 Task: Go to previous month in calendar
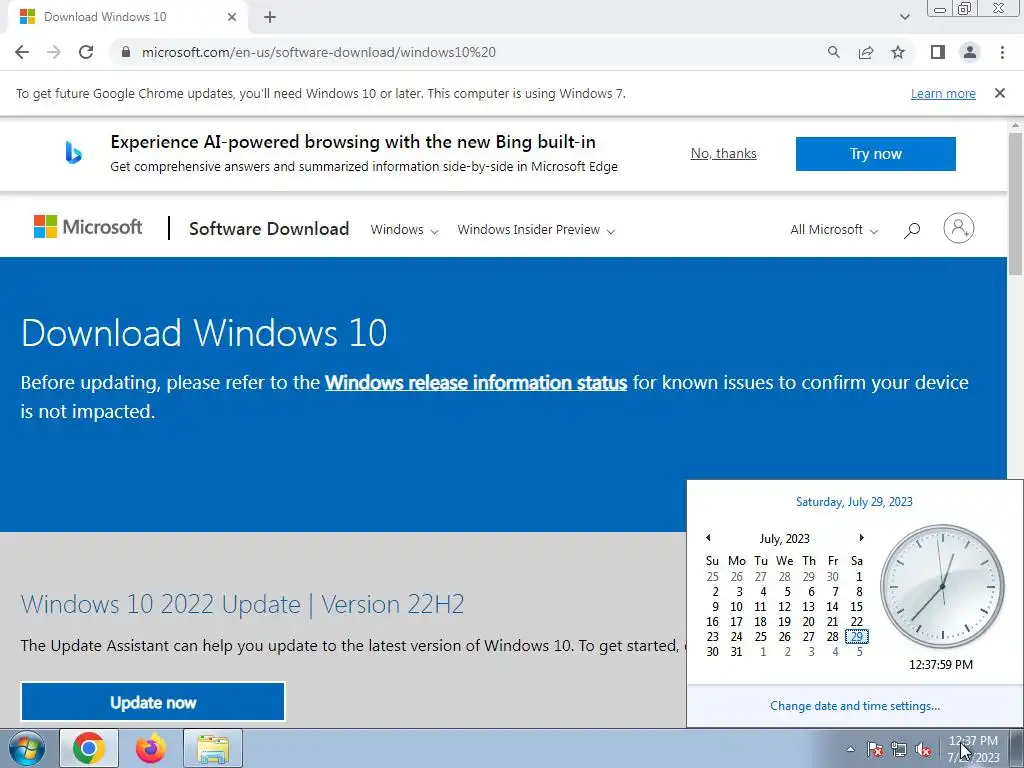(708, 537)
